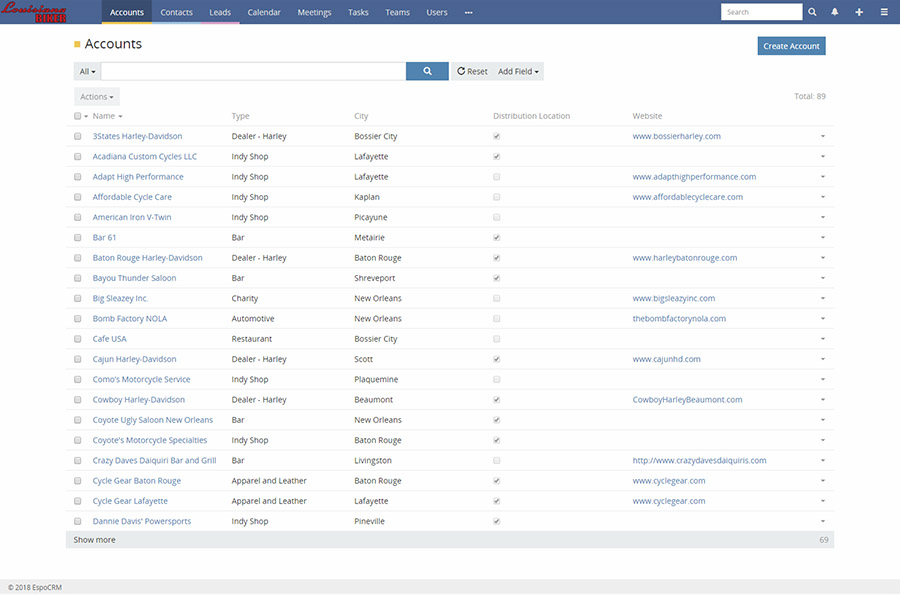
Task: Click the Create Account button
Action: 791,46
